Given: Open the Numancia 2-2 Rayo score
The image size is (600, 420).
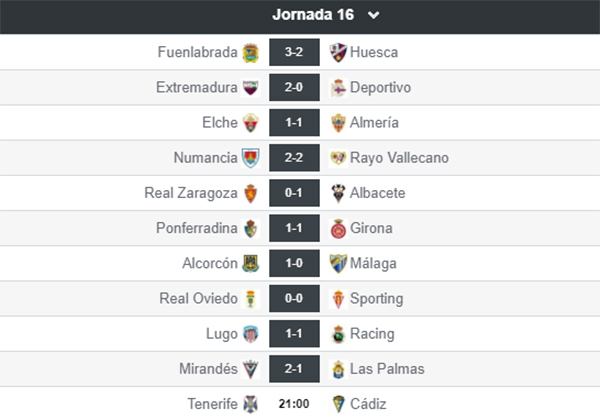Looking at the screenshot, I should 294,158.
